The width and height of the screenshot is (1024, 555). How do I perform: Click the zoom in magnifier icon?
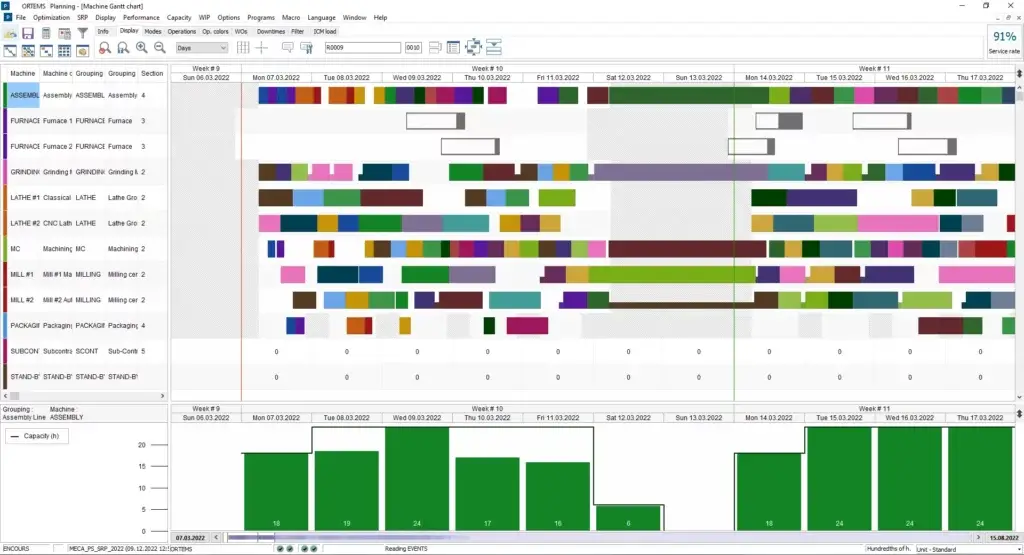pos(141,48)
